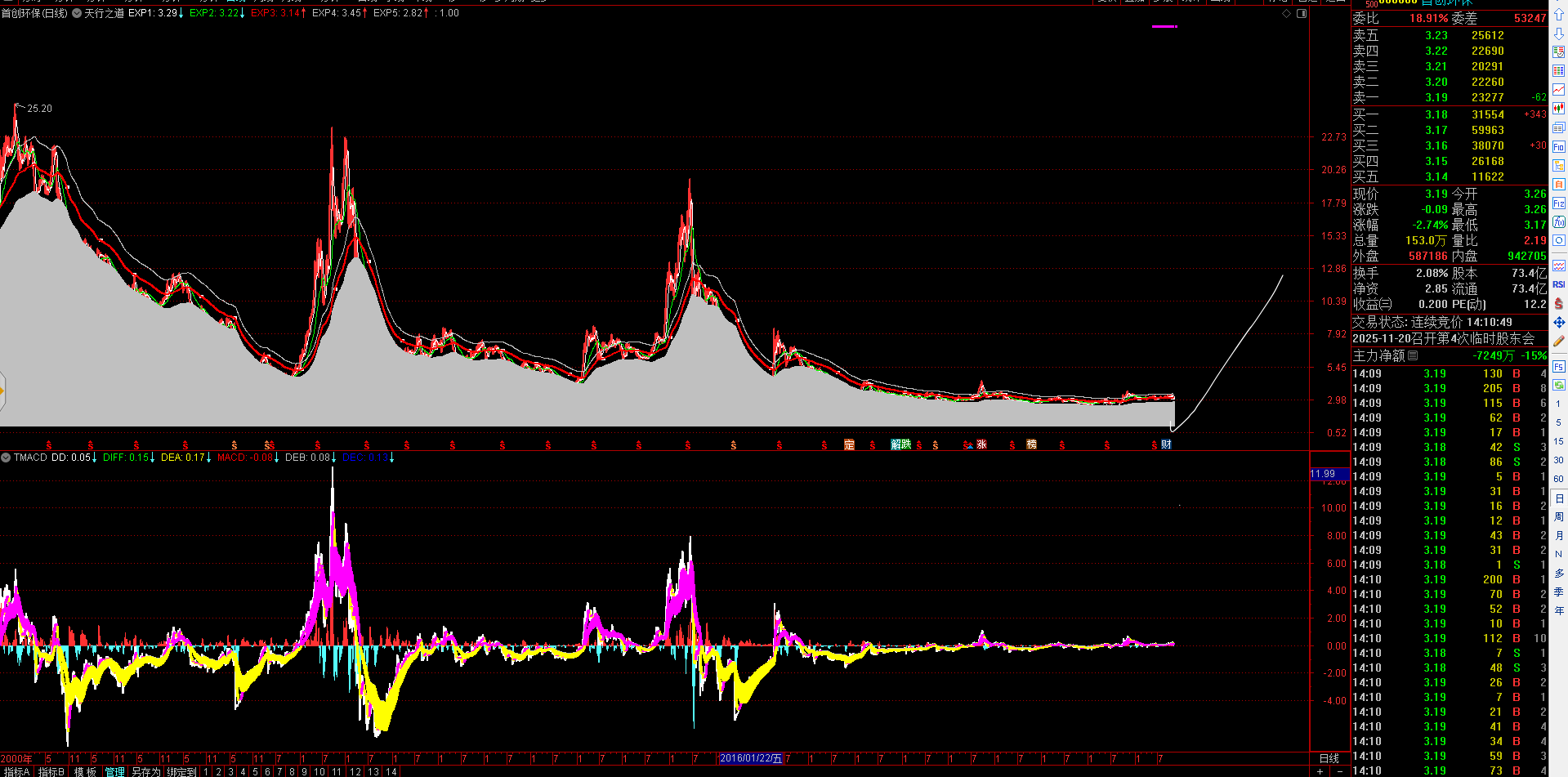This screenshot has height=777, width=1568.
Task: Select the 年 yearly period
Action: (1558, 610)
